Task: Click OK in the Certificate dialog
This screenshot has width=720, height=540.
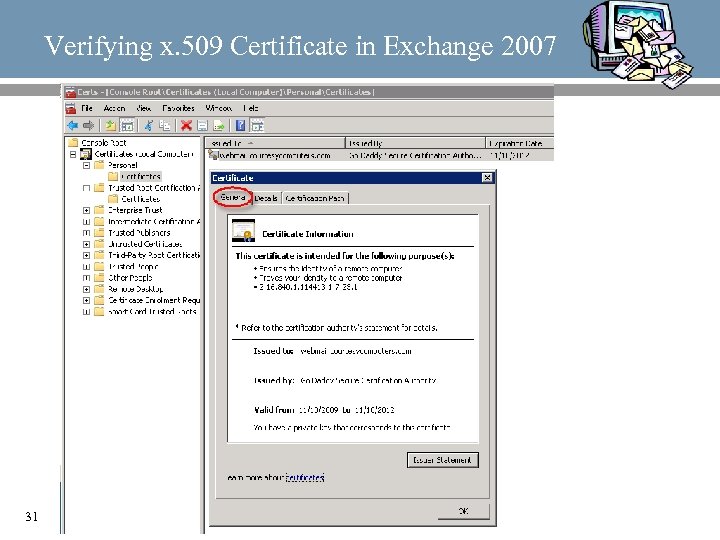Action: pos(464,511)
